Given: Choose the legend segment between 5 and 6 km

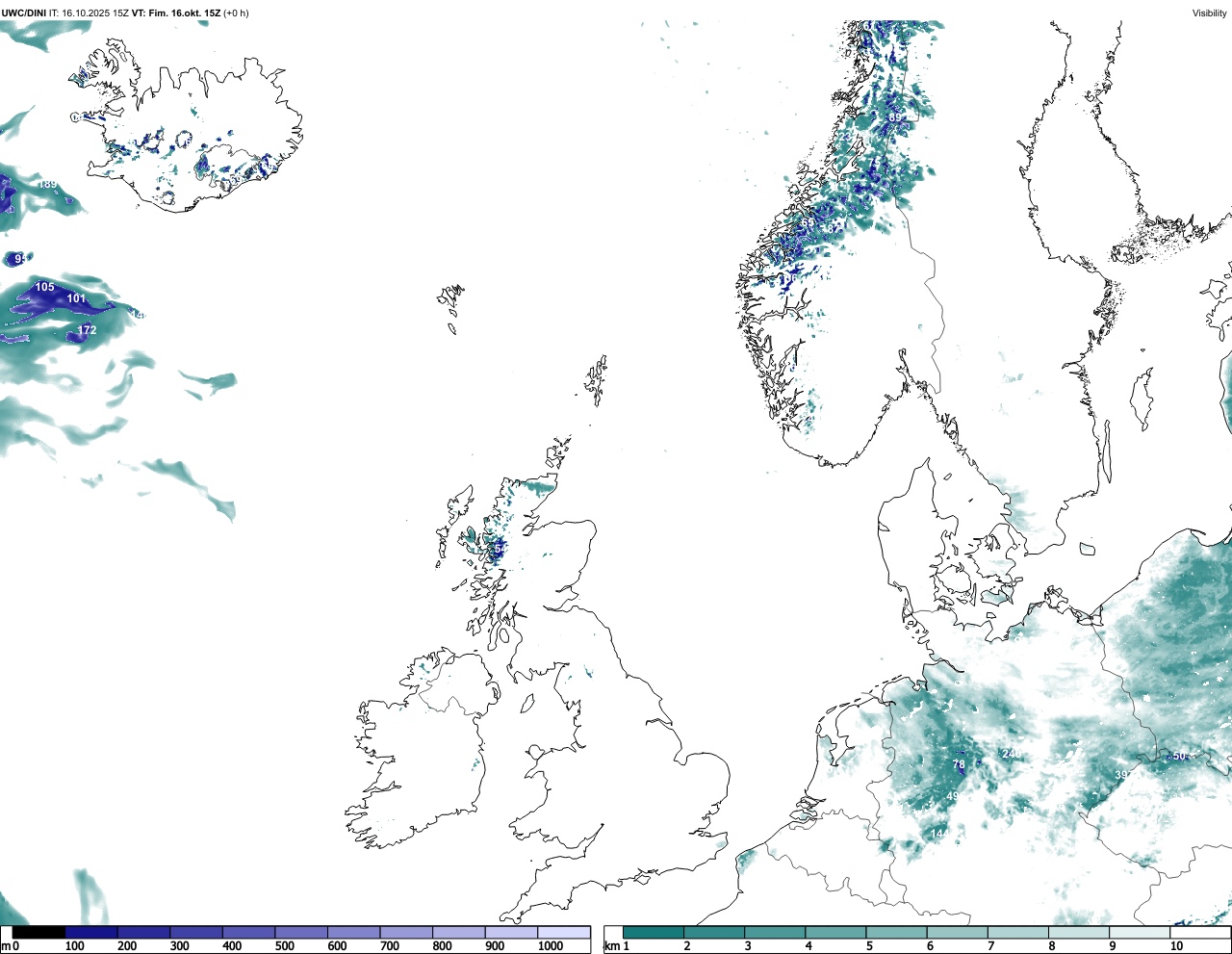Looking at the screenshot, I should coord(896,932).
